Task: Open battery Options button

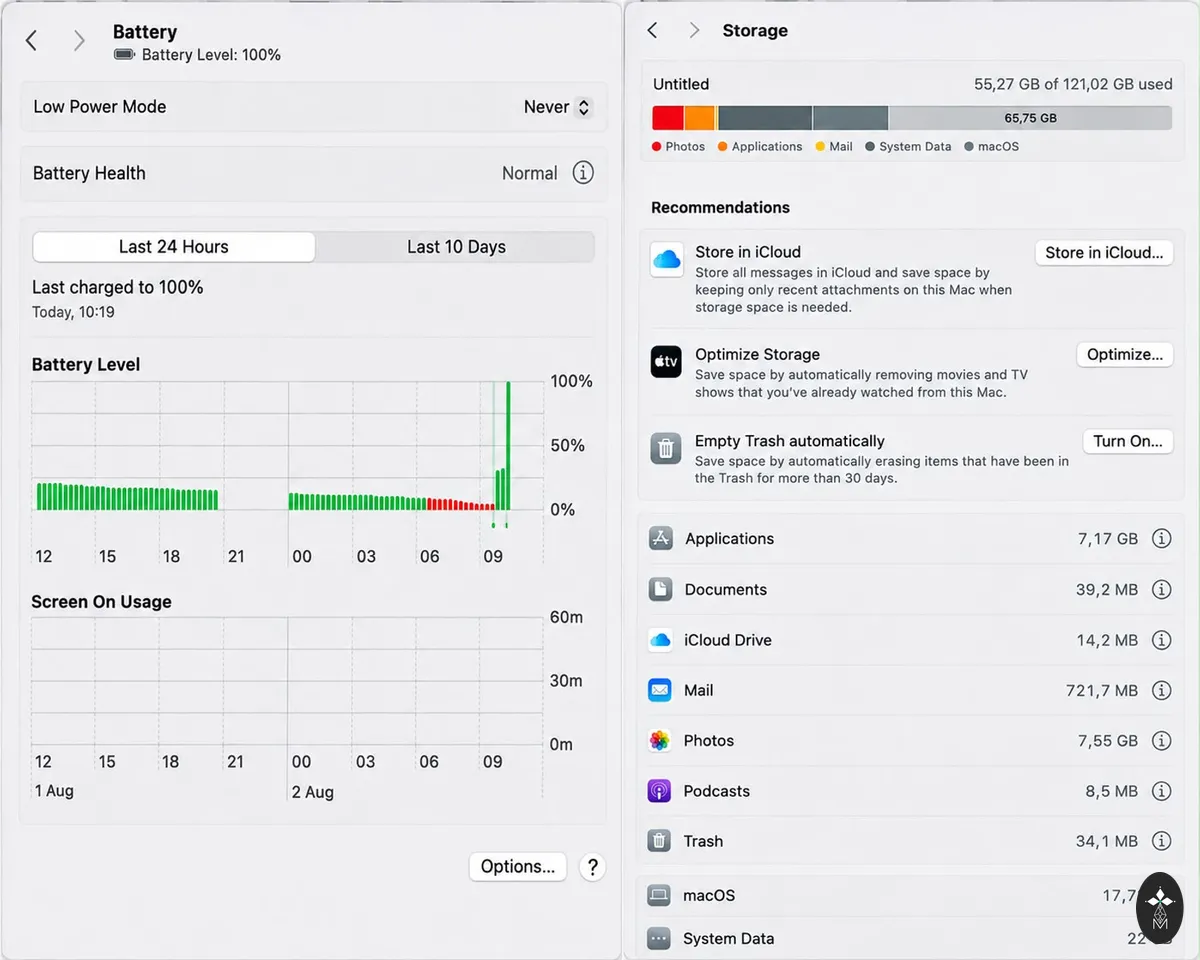Action: (x=518, y=867)
